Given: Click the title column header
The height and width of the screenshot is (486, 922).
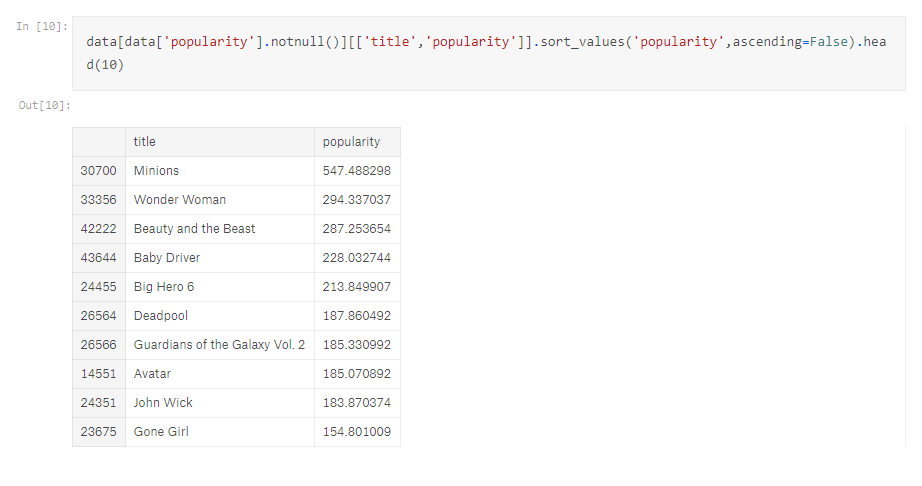Looking at the screenshot, I should point(220,142).
